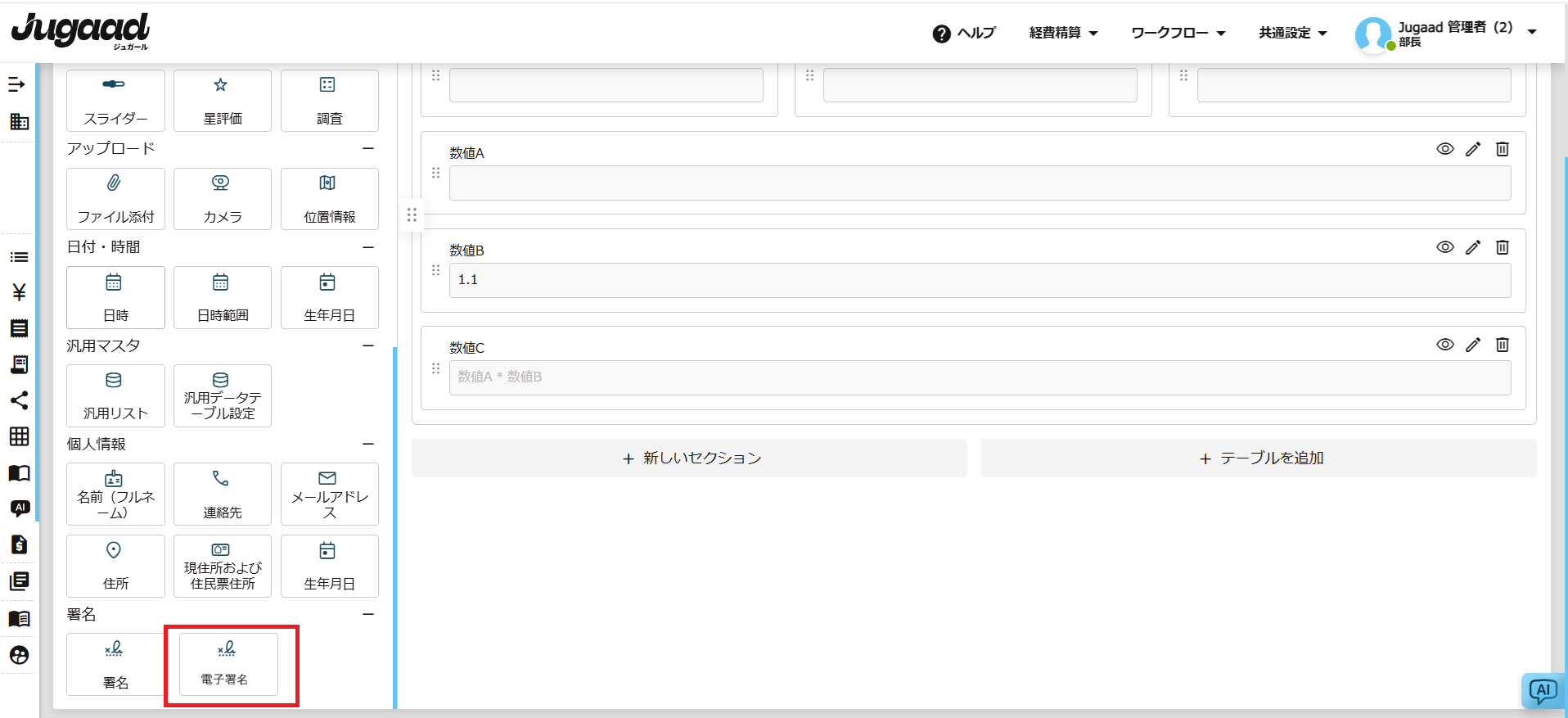This screenshot has height=718, width=1568.
Task: Toggle visibility eye icon for 数値B
Action: tap(1444, 247)
